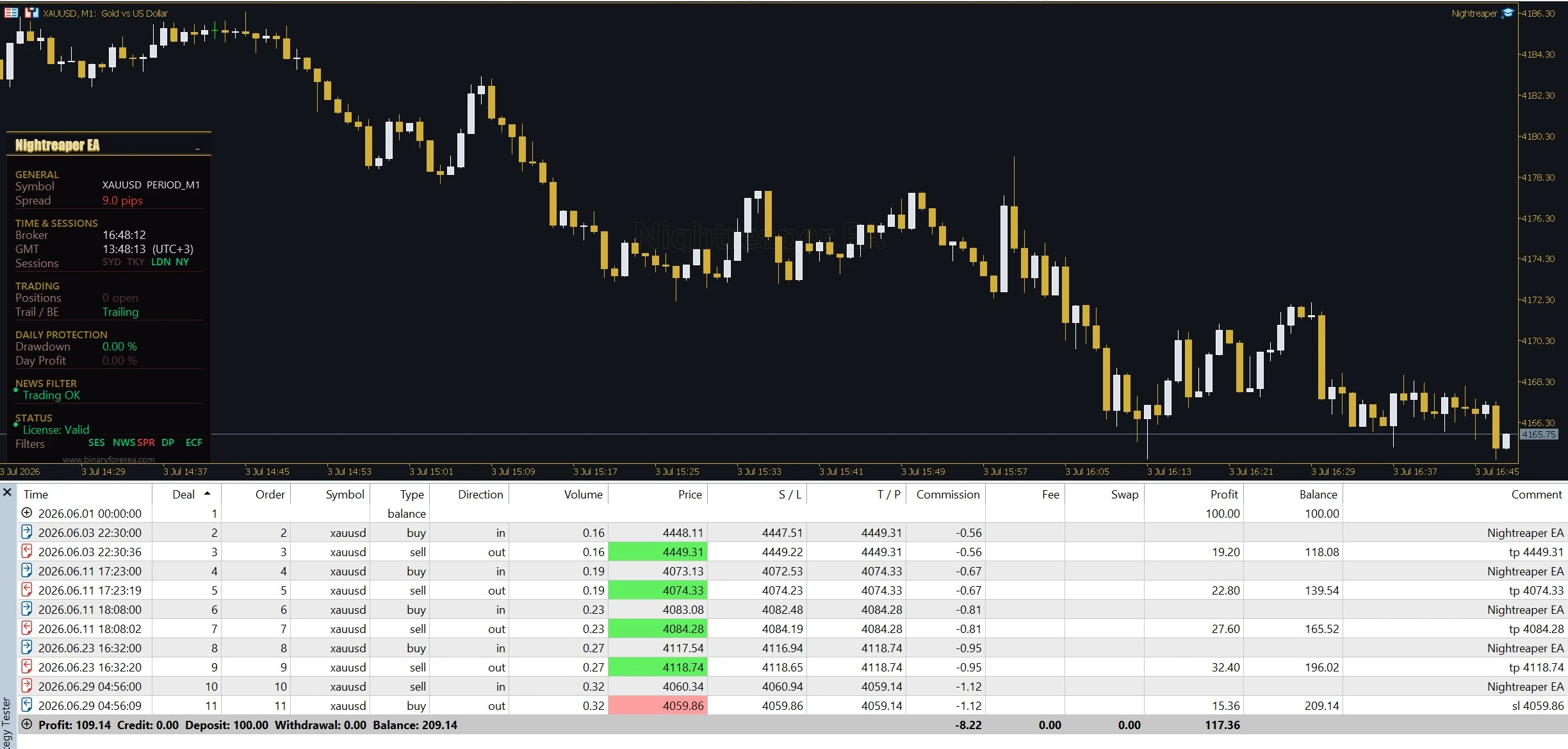Click the Deal column sort arrow
Viewport: 1568px width, 749px height.
coord(207,493)
